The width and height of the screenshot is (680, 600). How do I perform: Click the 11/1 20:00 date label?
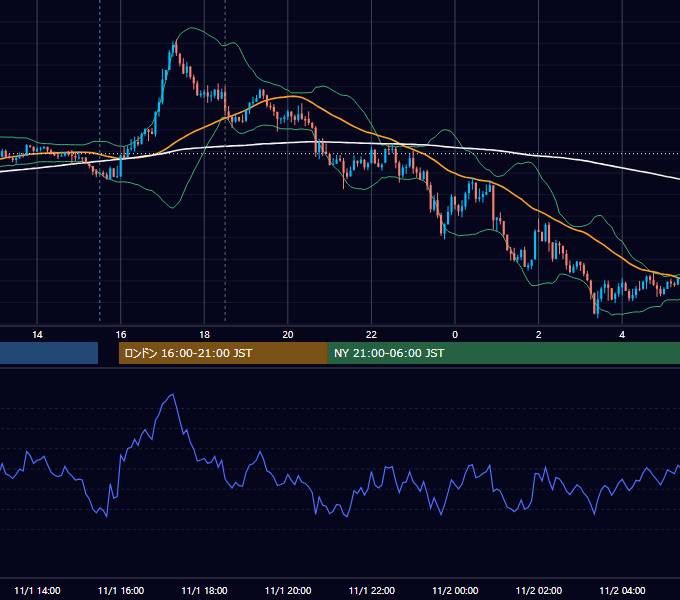[x=288, y=590]
